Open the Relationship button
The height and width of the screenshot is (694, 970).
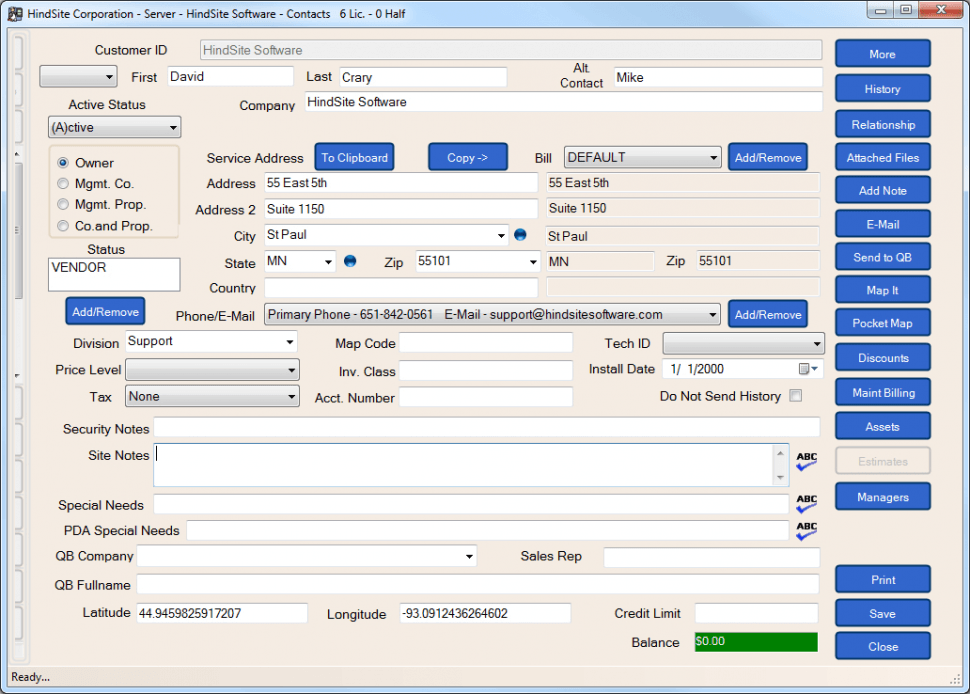[883, 124]
